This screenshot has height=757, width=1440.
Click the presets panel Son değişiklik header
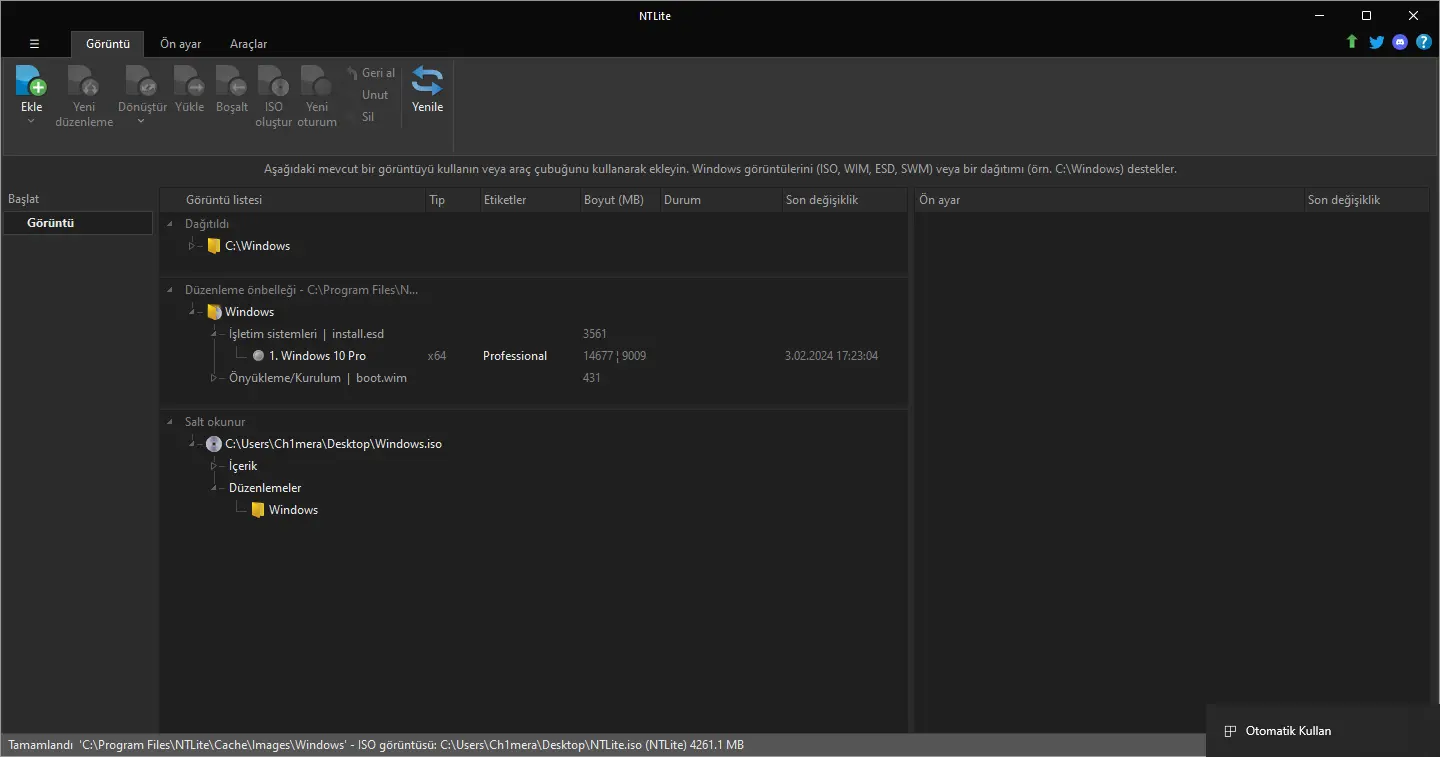pyautogui.click(x=1367, y=200)
